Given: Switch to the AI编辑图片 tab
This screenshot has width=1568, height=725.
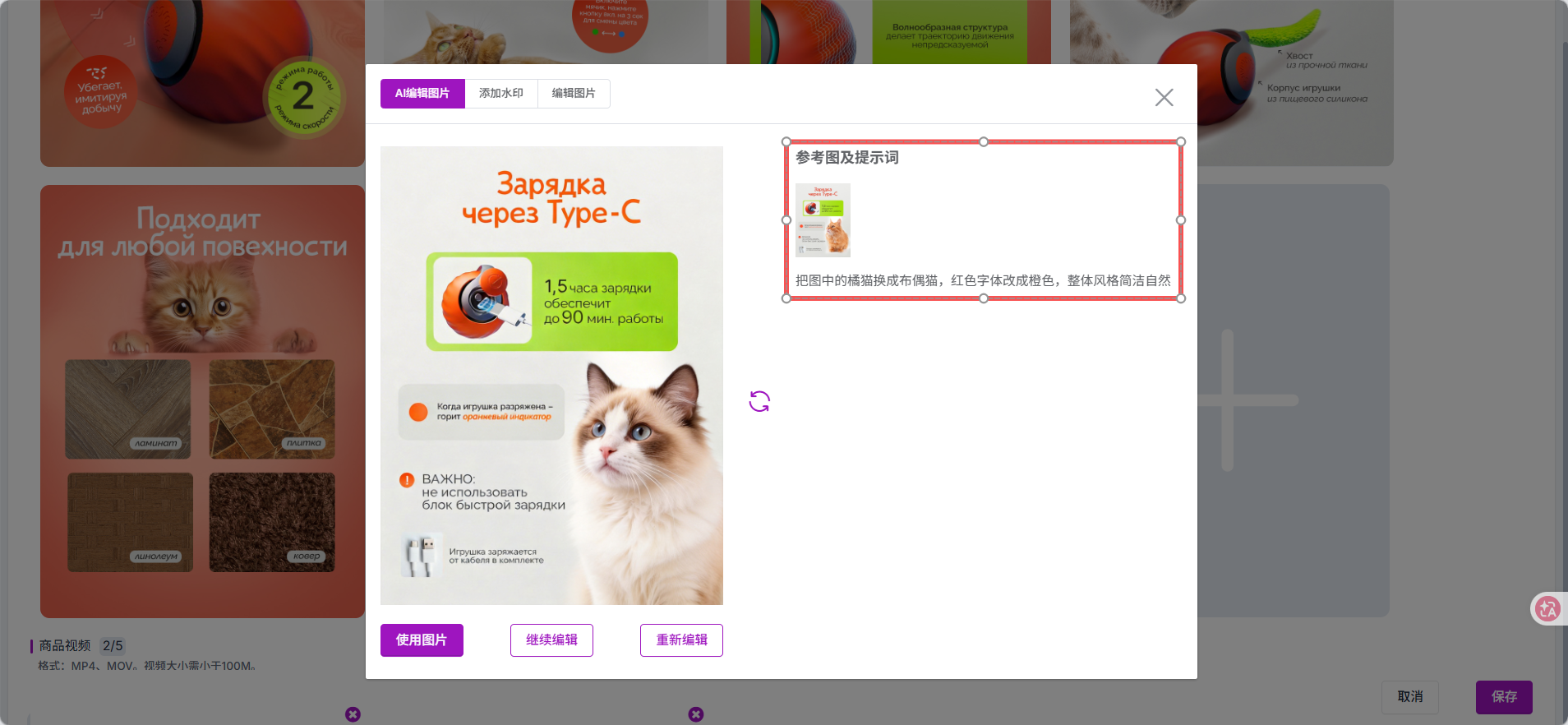Looking at the screenshot, I should [x=422, y=94].
